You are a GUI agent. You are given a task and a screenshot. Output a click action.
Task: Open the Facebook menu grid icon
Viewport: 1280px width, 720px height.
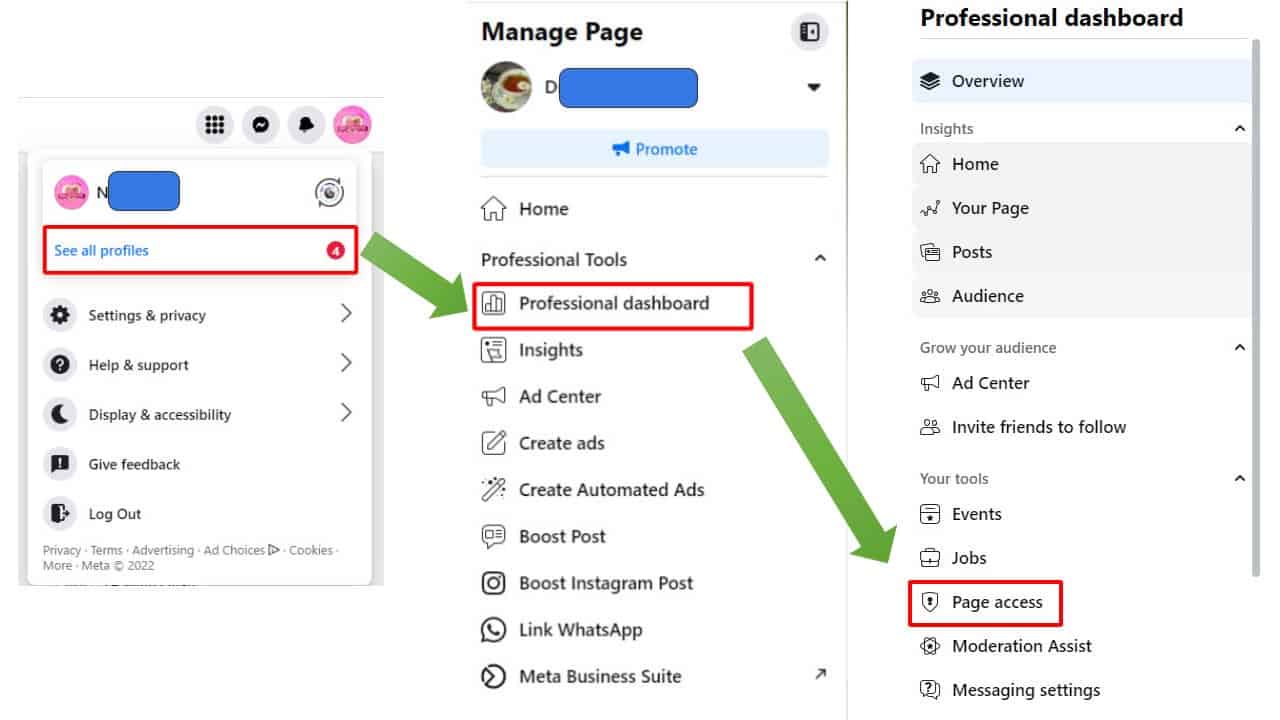point(214,125)
